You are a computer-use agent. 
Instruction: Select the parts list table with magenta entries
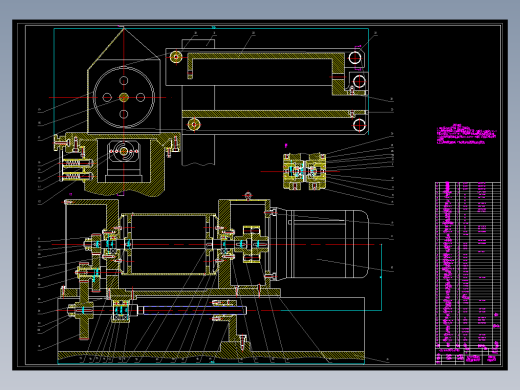tap(468, 265)
